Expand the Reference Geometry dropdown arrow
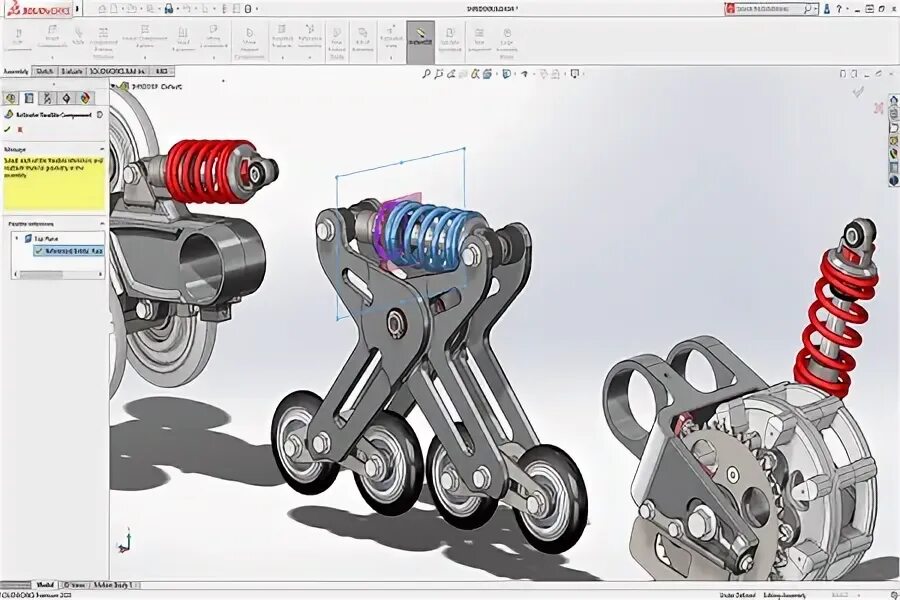 310,57
